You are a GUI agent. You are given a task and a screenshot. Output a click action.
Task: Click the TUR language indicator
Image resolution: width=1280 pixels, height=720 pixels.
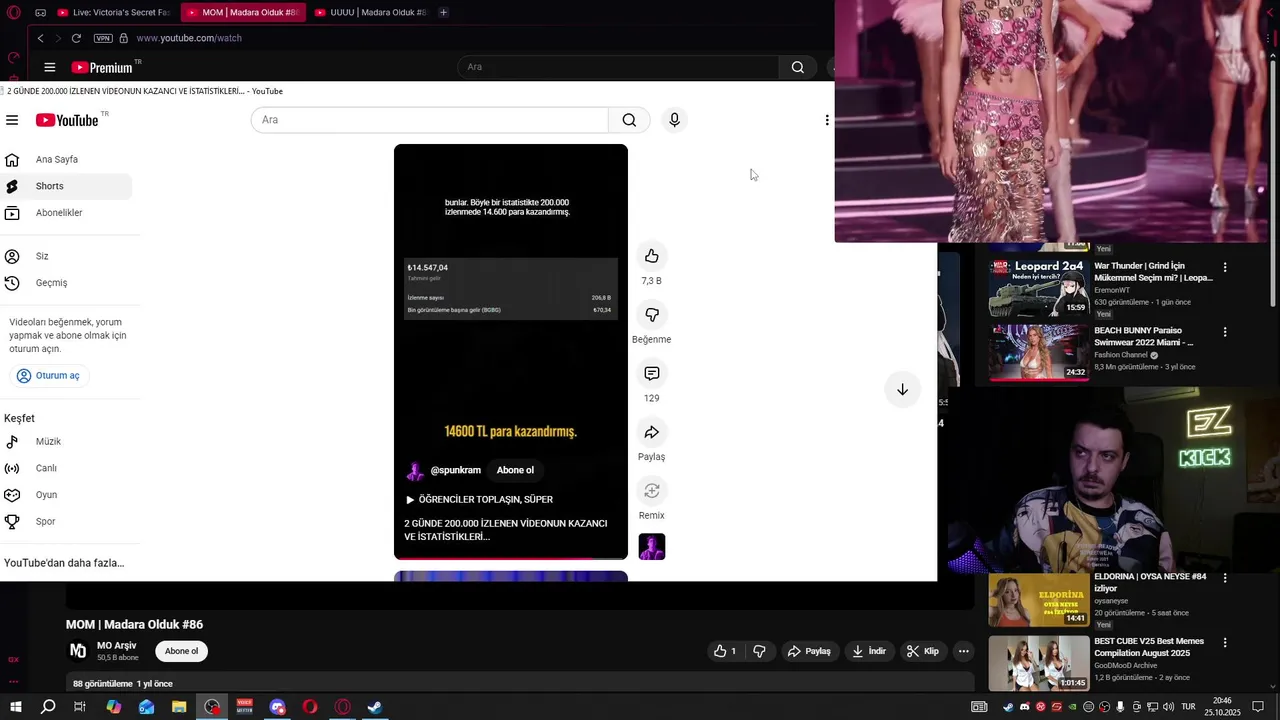click(x=1190, y=707)
